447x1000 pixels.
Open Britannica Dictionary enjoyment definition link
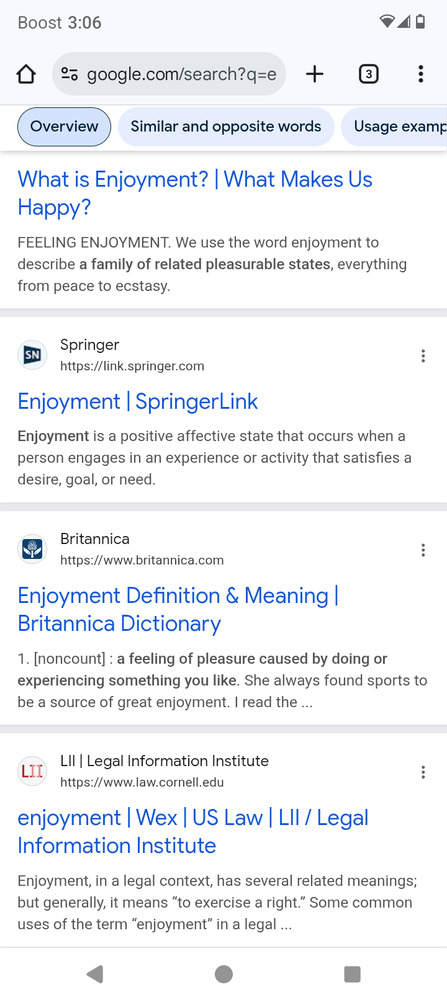coord(178,610)
